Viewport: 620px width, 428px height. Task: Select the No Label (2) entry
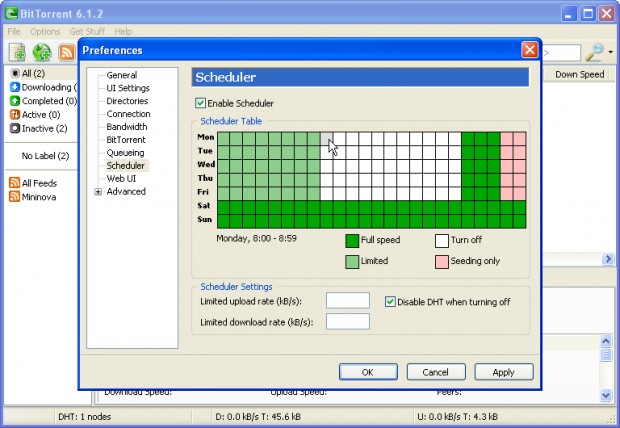[x=45, y=156]
